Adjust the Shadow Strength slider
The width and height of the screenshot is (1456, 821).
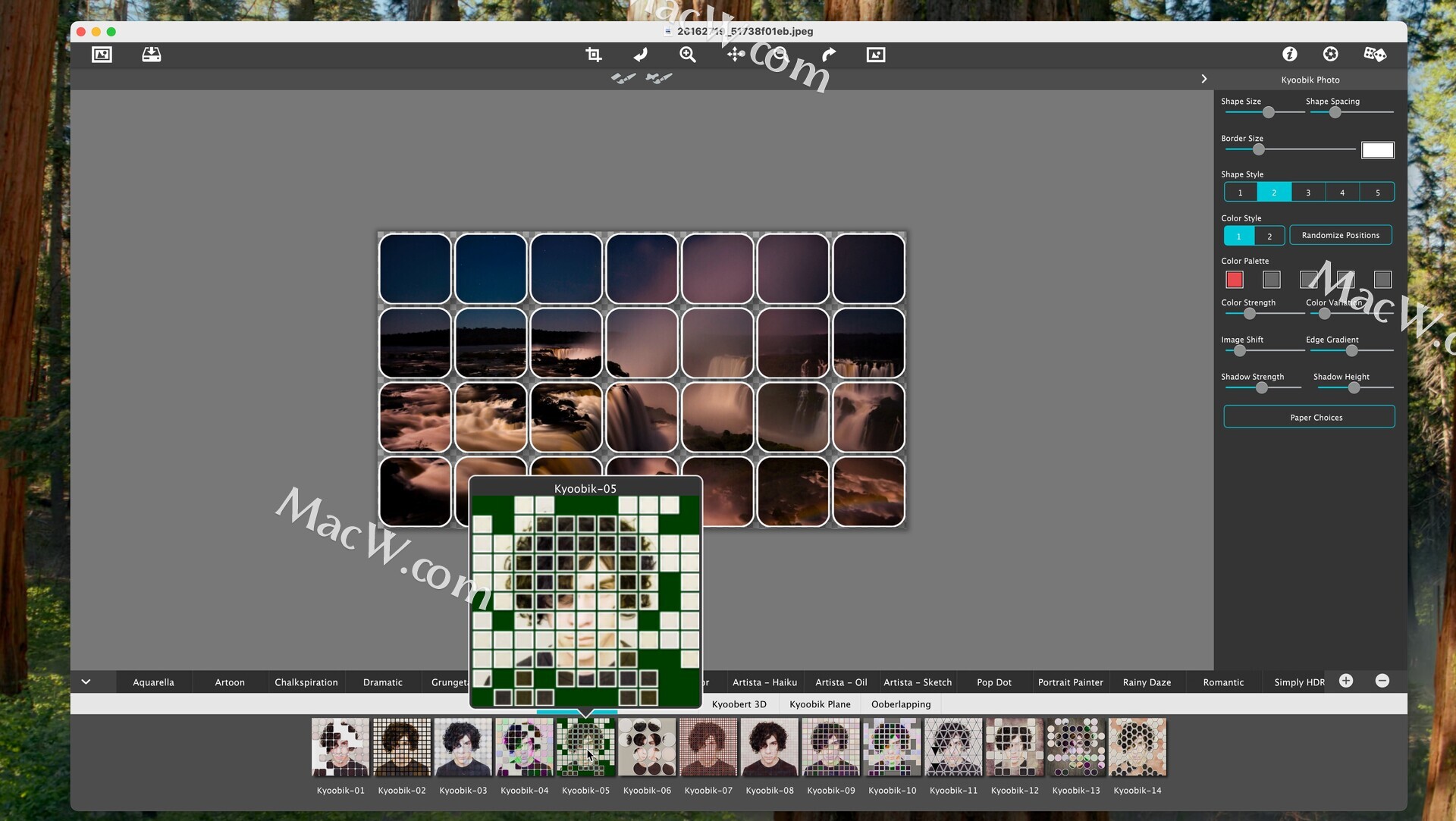[1262, 387]
